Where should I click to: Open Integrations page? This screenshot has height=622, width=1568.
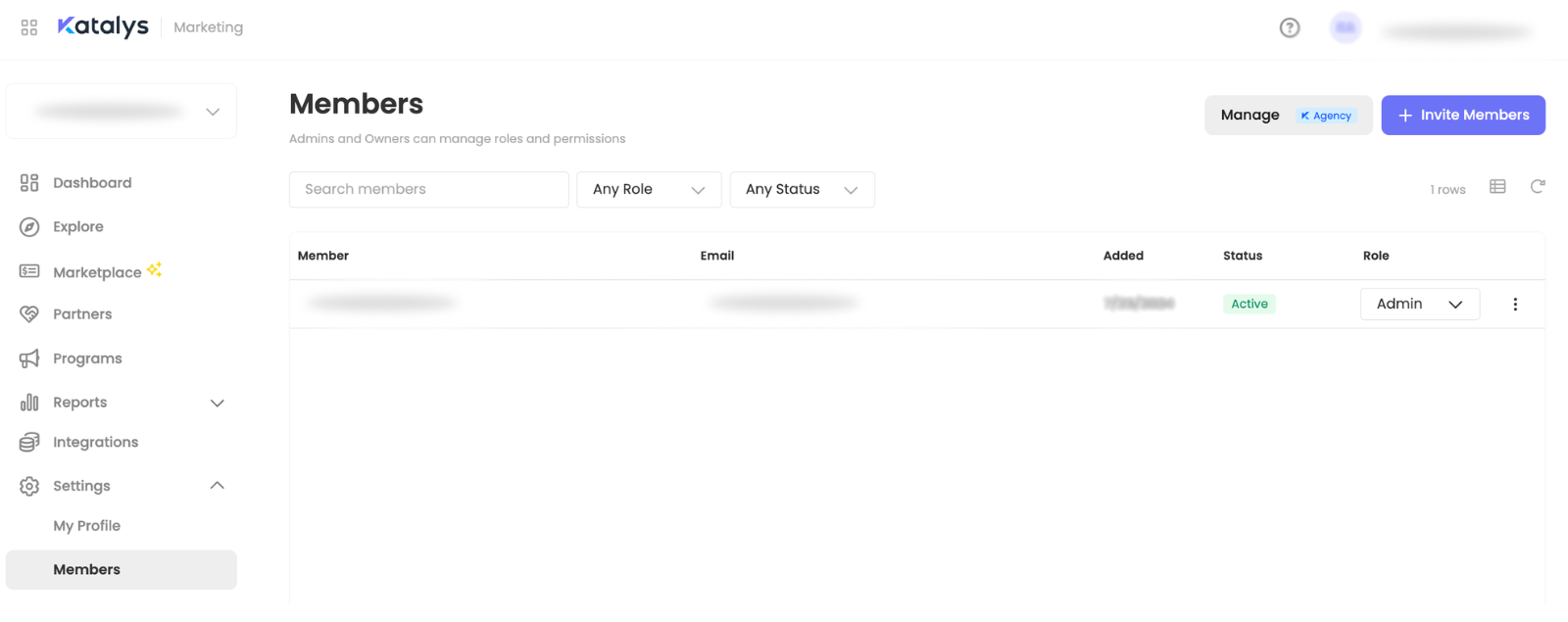[95, 443]
